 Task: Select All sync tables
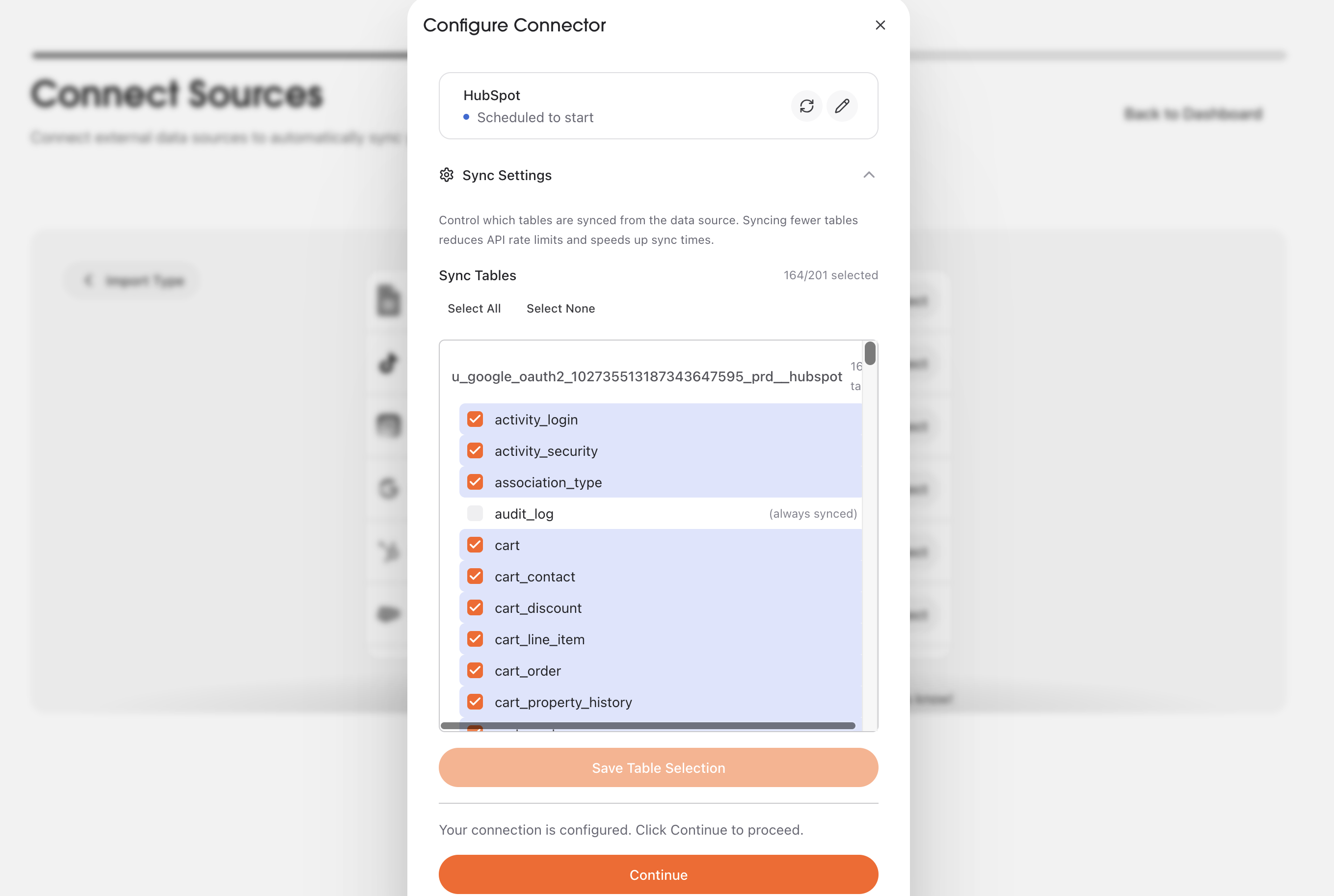[474, 308]
